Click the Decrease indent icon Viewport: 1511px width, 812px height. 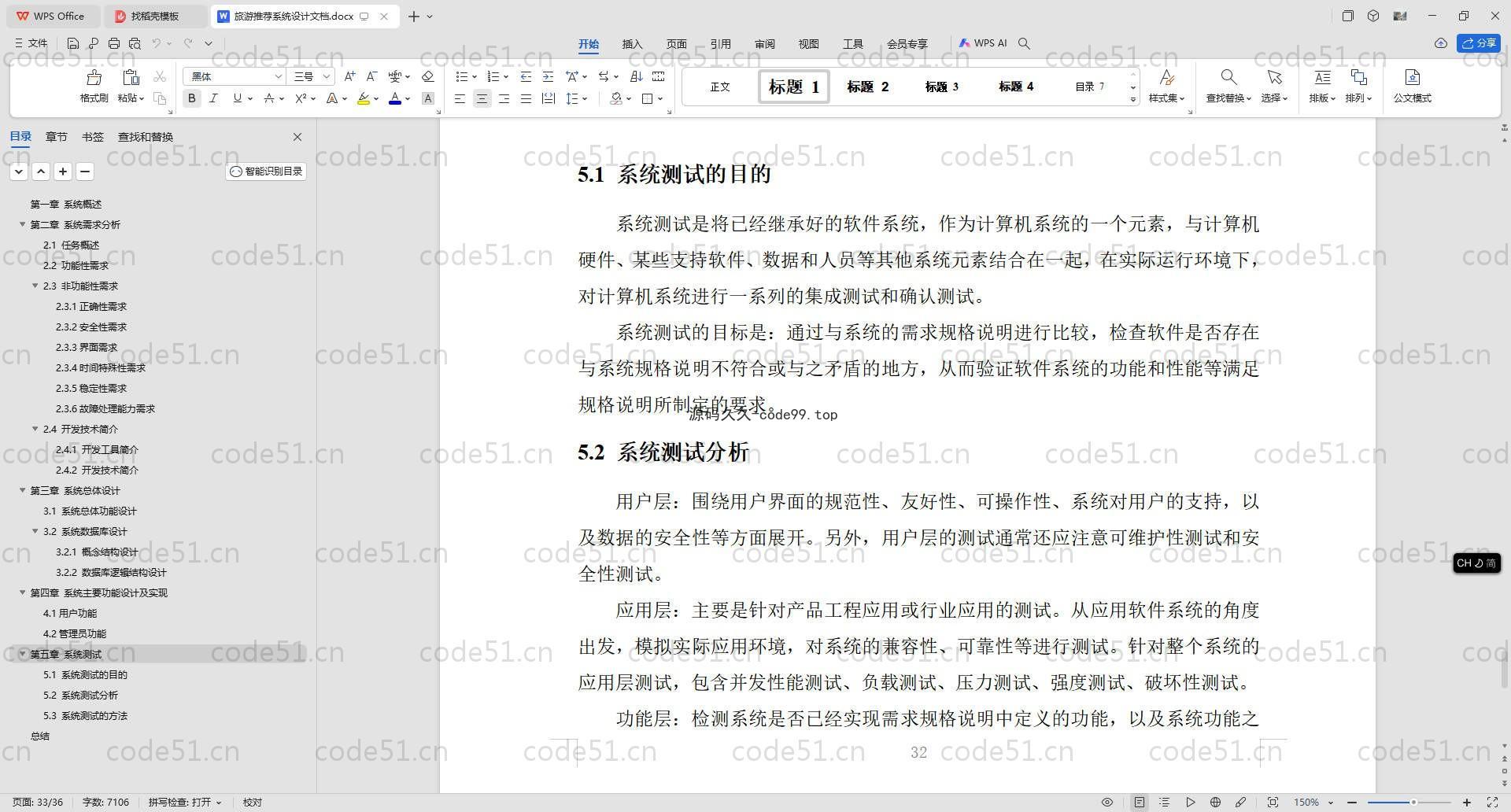pyautogui.click(x=526, y=76)
